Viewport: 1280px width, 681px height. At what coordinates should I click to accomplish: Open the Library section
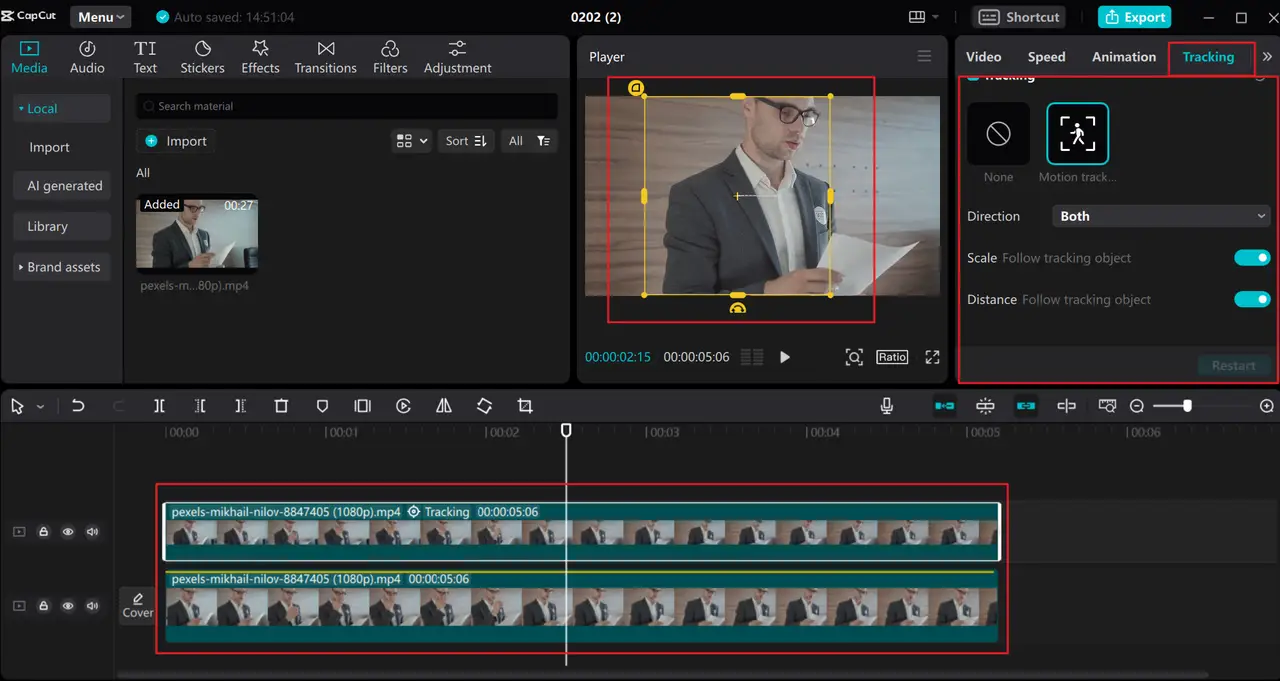[62, 226]
